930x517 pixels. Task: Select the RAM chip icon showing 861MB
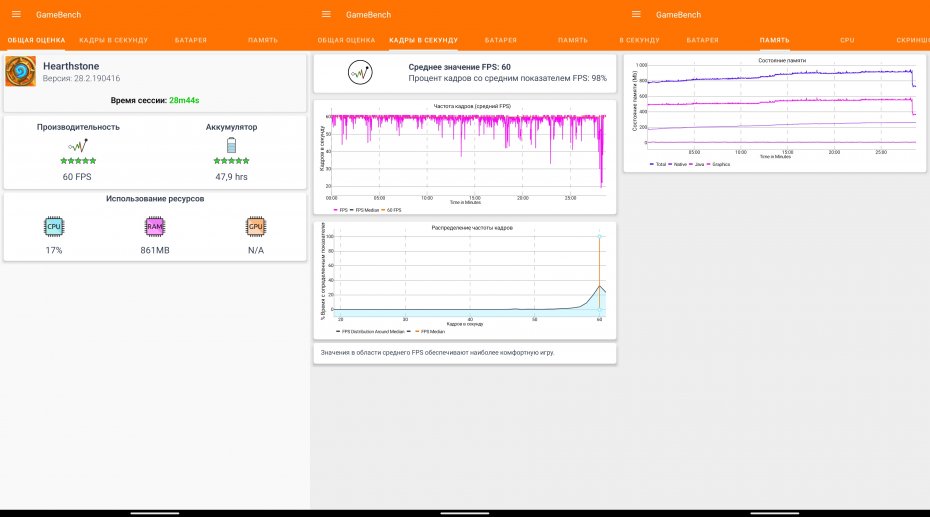154,227
